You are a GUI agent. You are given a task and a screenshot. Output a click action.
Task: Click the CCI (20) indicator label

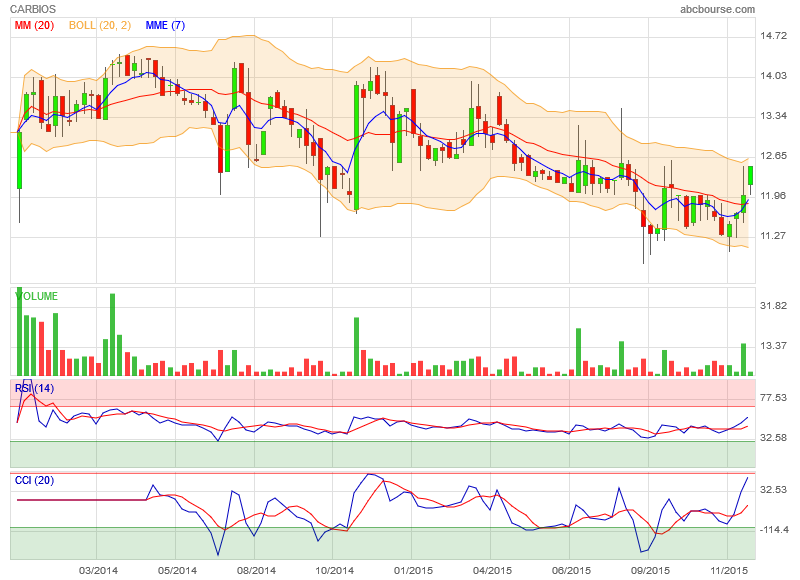pyautogui.click(x=34, y=481)
